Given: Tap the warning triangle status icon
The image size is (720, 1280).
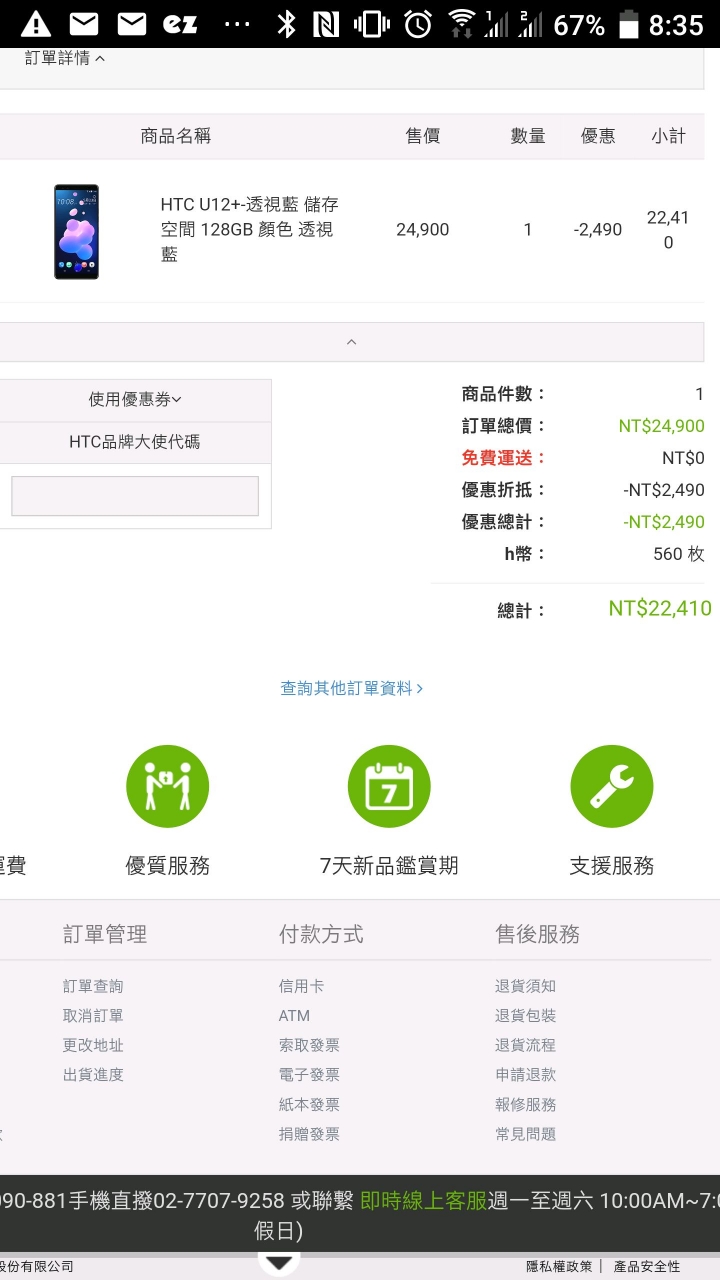Looking at the screenshot, I should point(36,24).
